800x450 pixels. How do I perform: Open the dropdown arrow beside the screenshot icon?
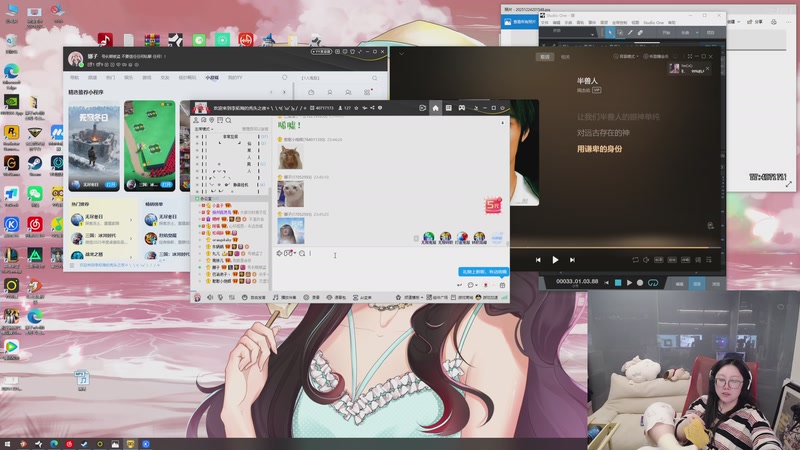(294, 253)
